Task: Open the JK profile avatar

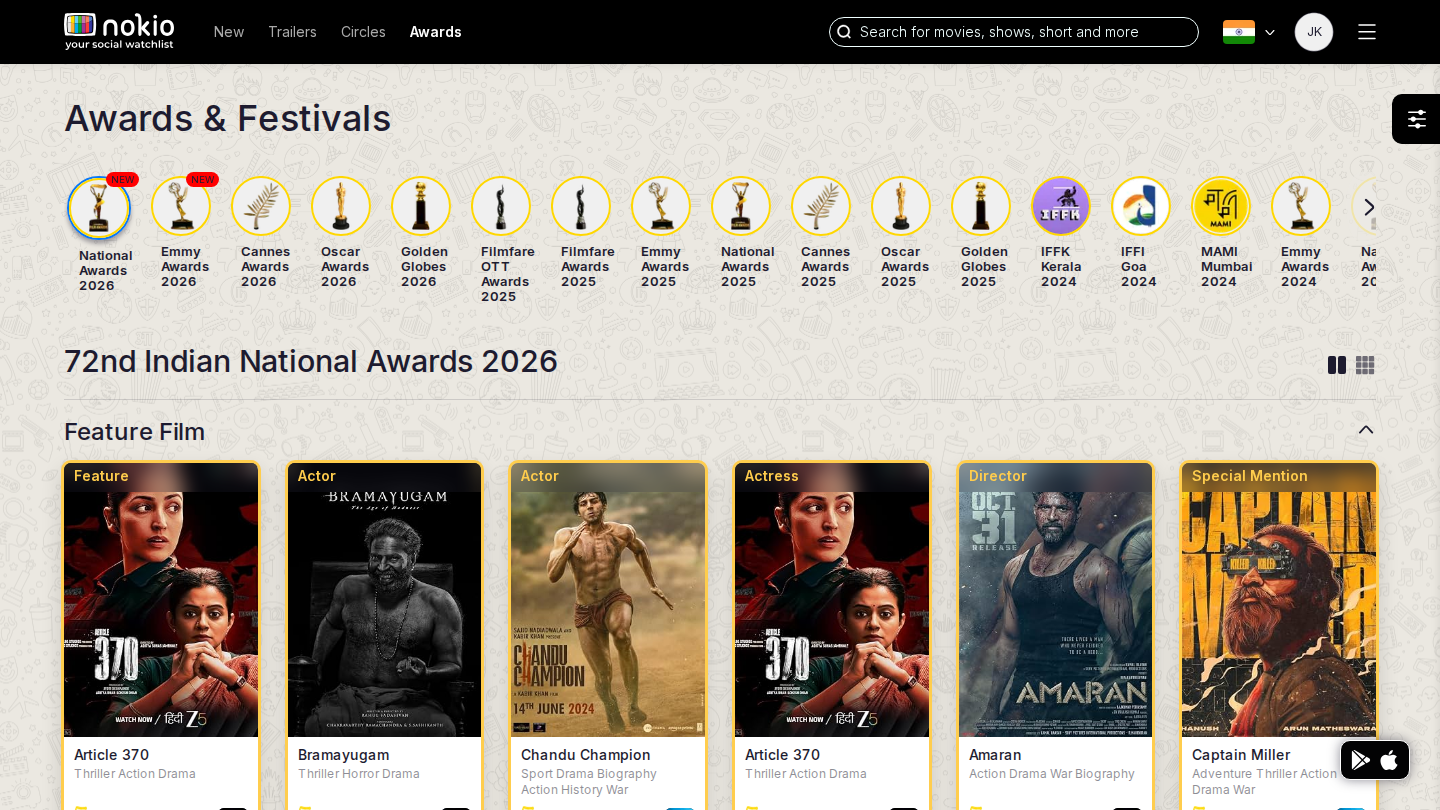Action: tap(1314, 32)
